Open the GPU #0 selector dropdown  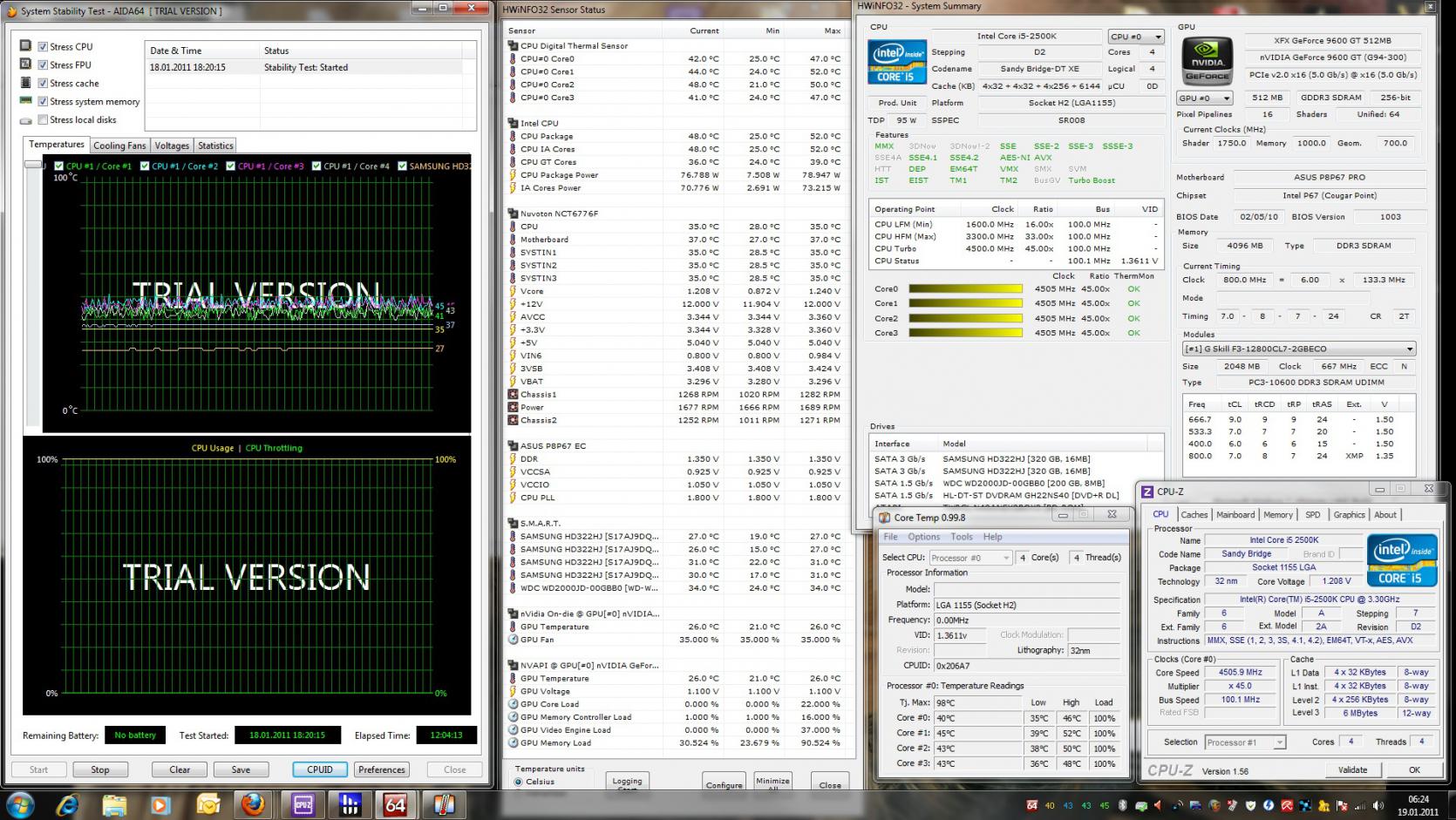(1204, 98)
